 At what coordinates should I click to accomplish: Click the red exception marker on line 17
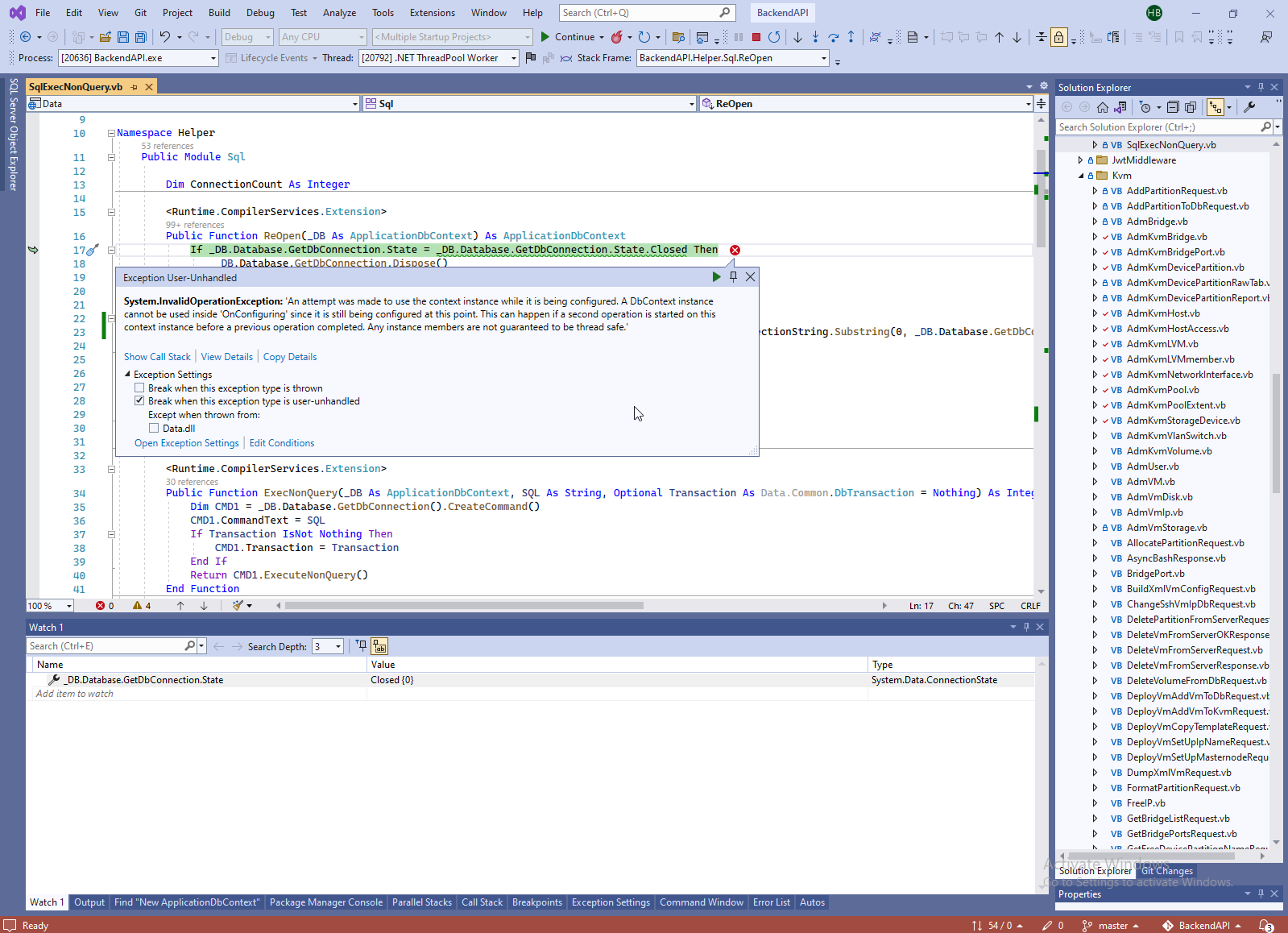735,251
